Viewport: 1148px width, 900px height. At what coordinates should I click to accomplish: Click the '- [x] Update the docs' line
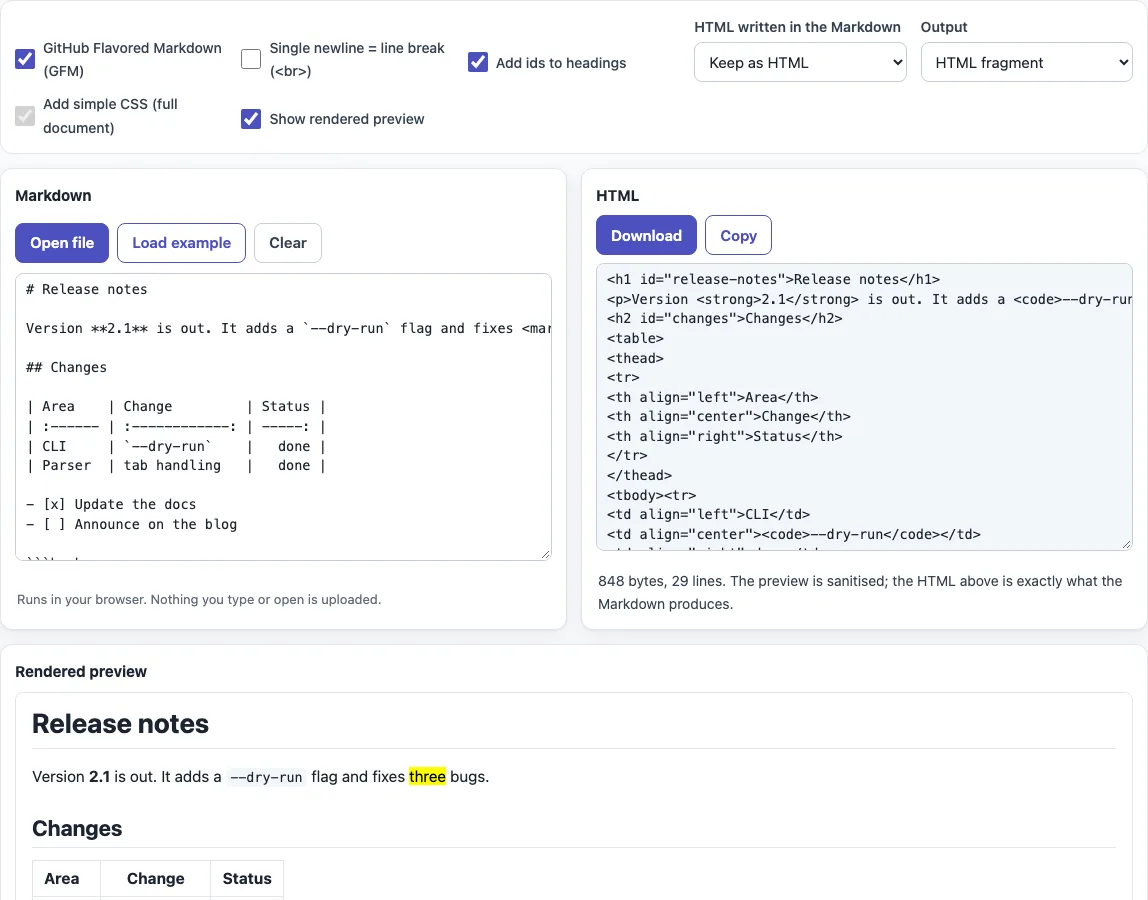click(x=111, y=505)
